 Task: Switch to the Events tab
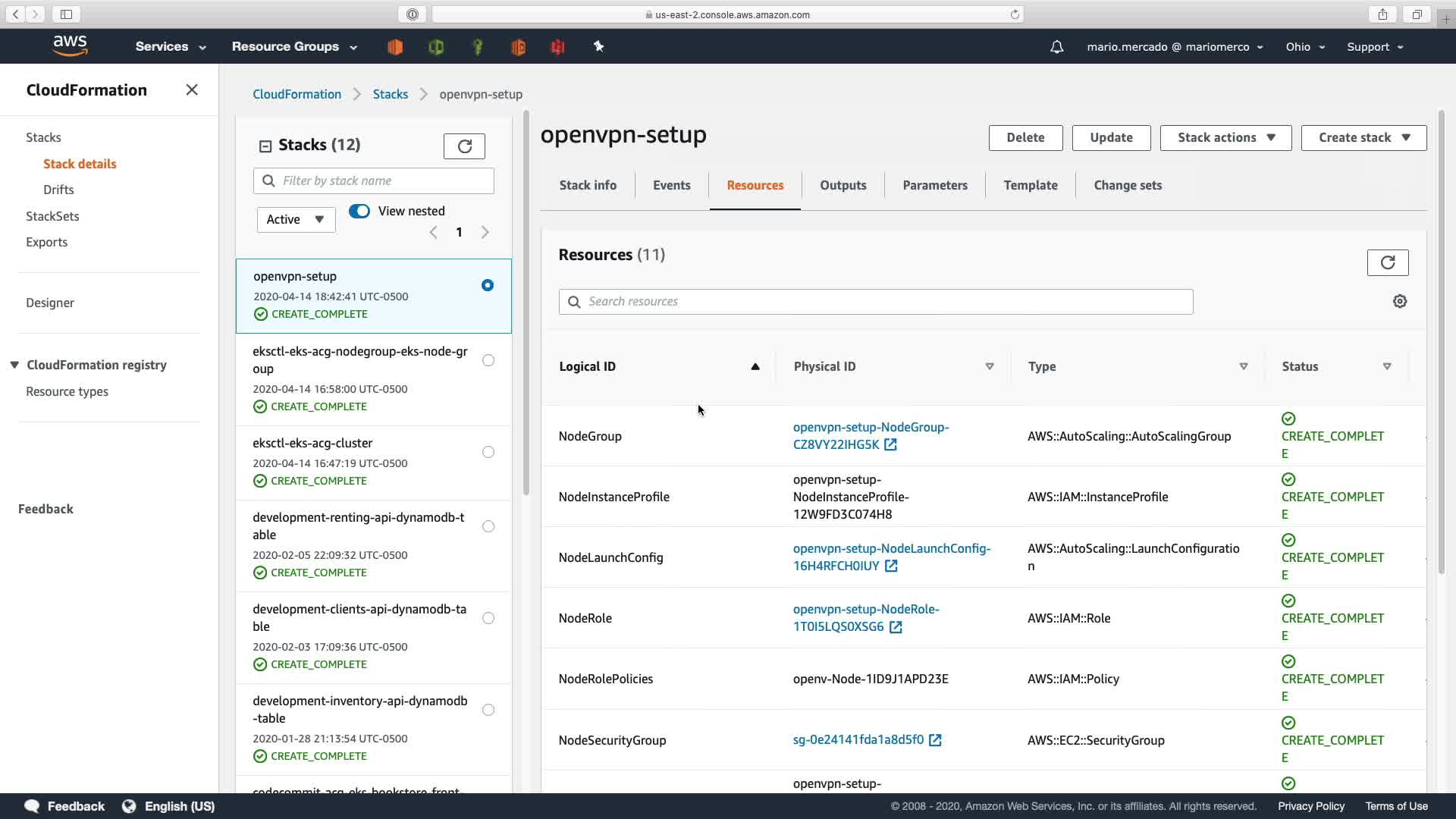pos(671,185)
